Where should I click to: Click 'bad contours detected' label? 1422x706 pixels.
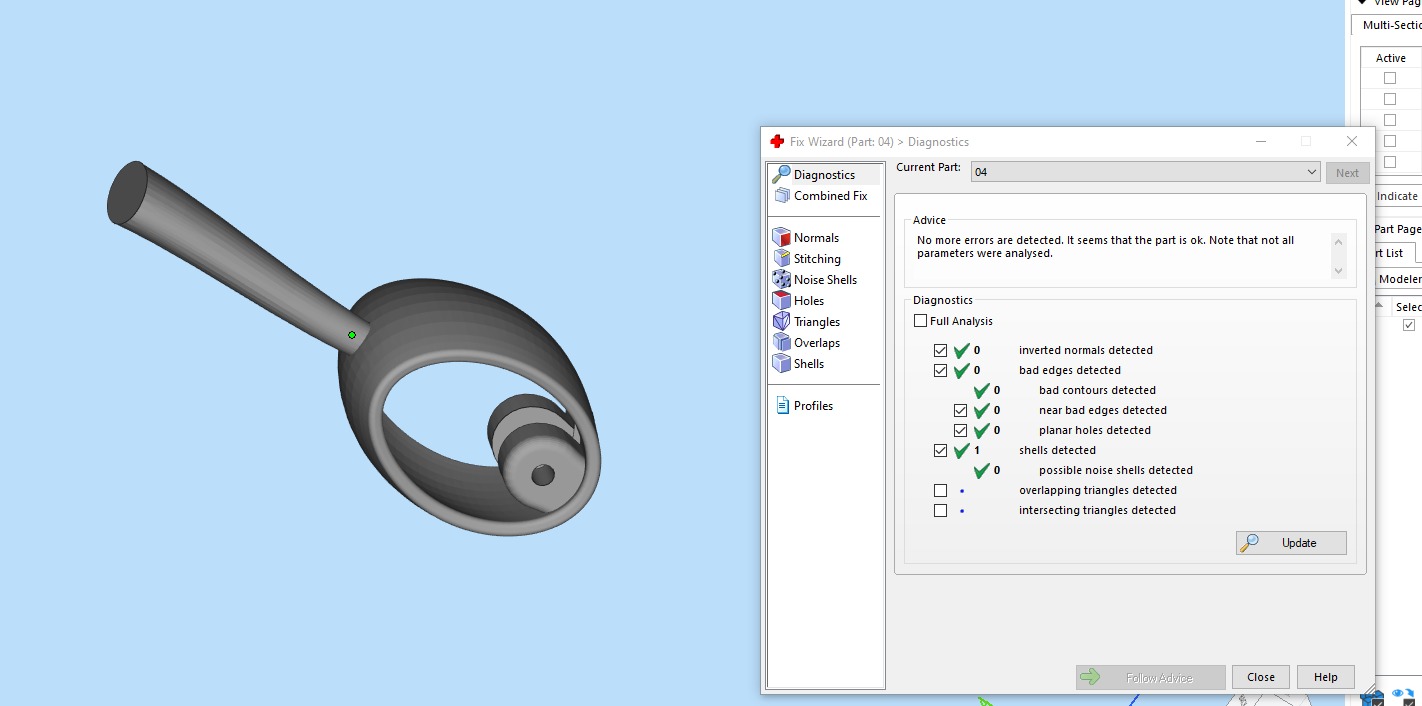(x=1097, y=390)
